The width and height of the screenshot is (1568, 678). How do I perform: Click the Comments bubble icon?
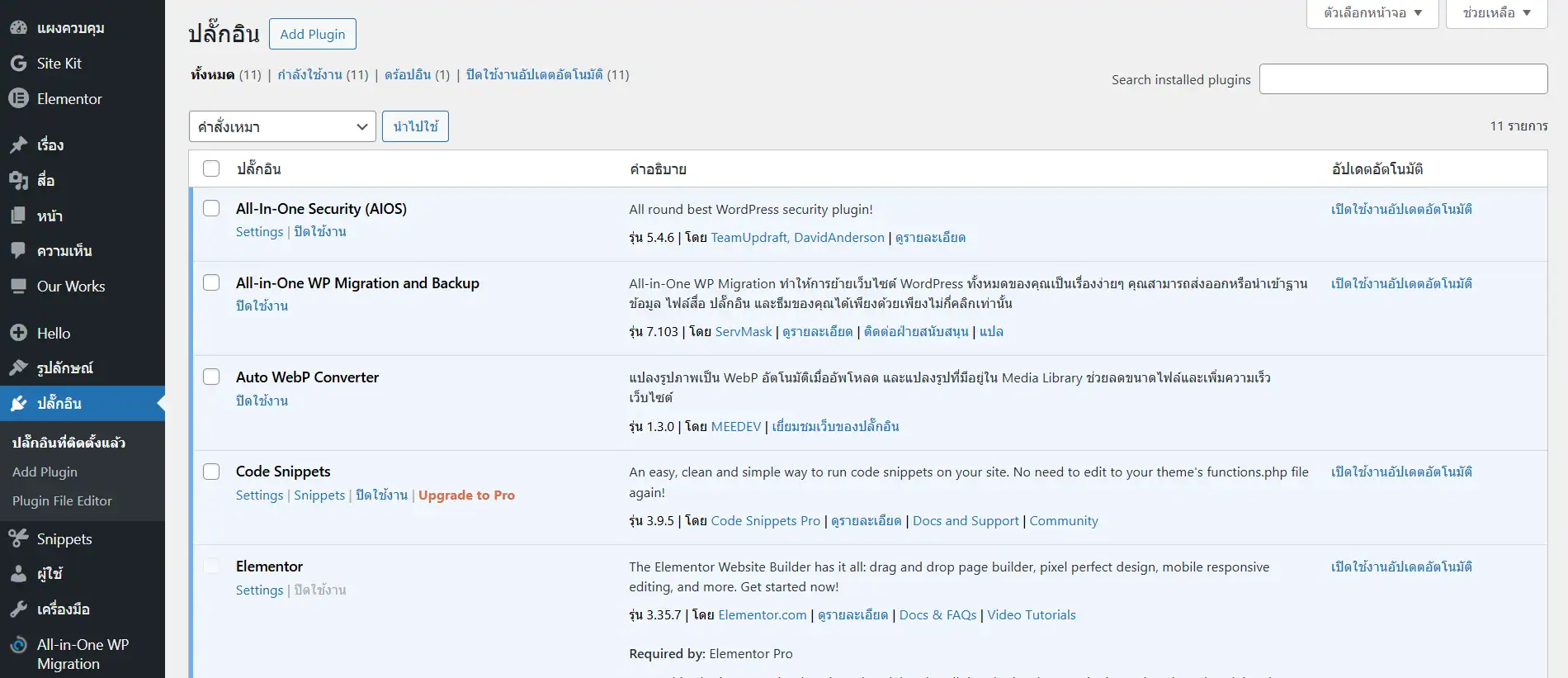point(18,250)
